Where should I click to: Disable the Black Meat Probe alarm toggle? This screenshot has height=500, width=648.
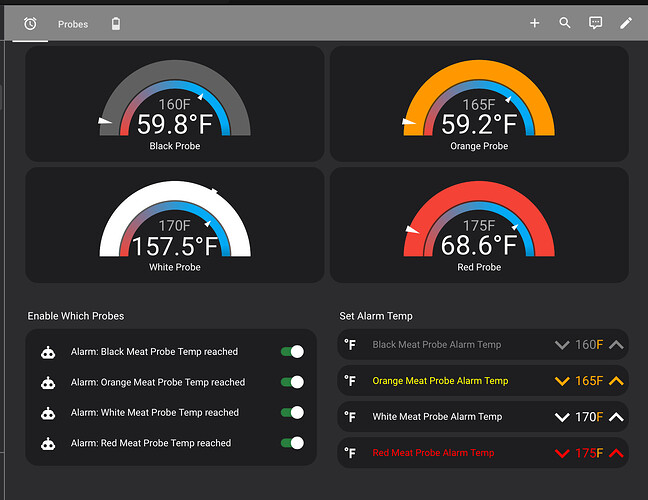(292, 352)
